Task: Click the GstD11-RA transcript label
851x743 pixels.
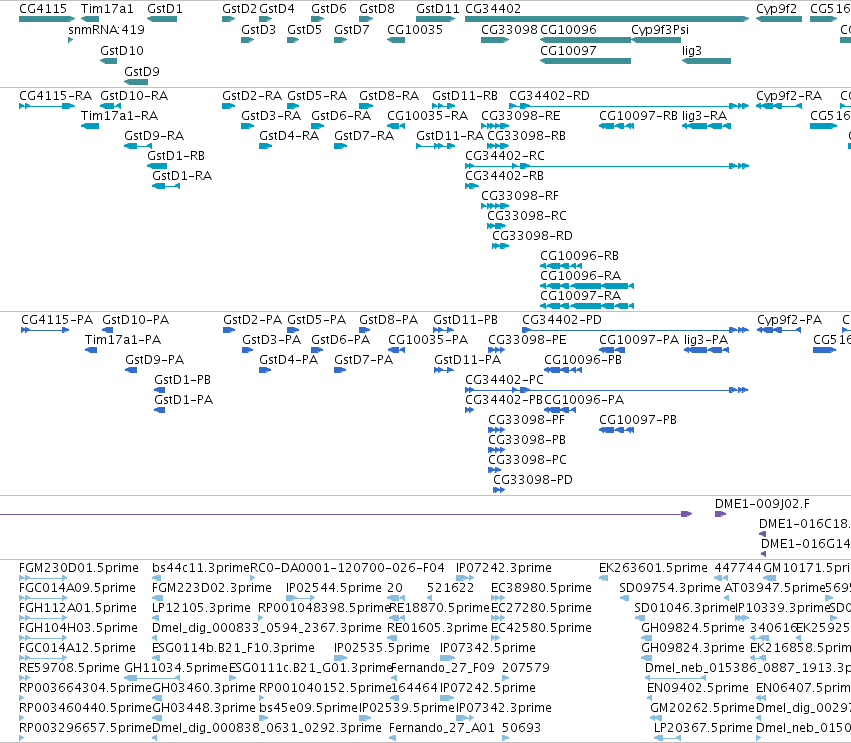Action: tap(450, 136)
